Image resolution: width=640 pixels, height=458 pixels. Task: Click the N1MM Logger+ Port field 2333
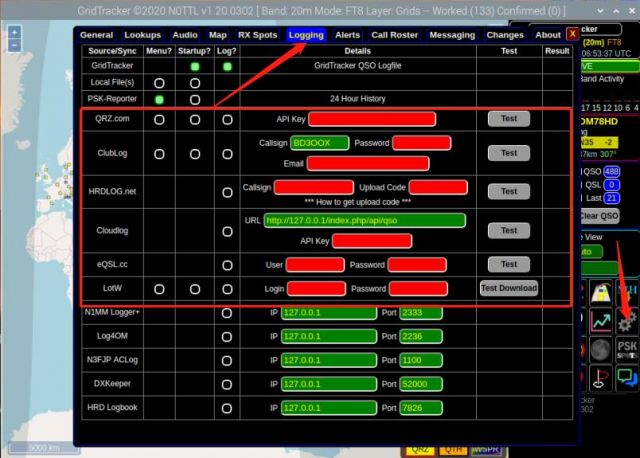(421, 313)
